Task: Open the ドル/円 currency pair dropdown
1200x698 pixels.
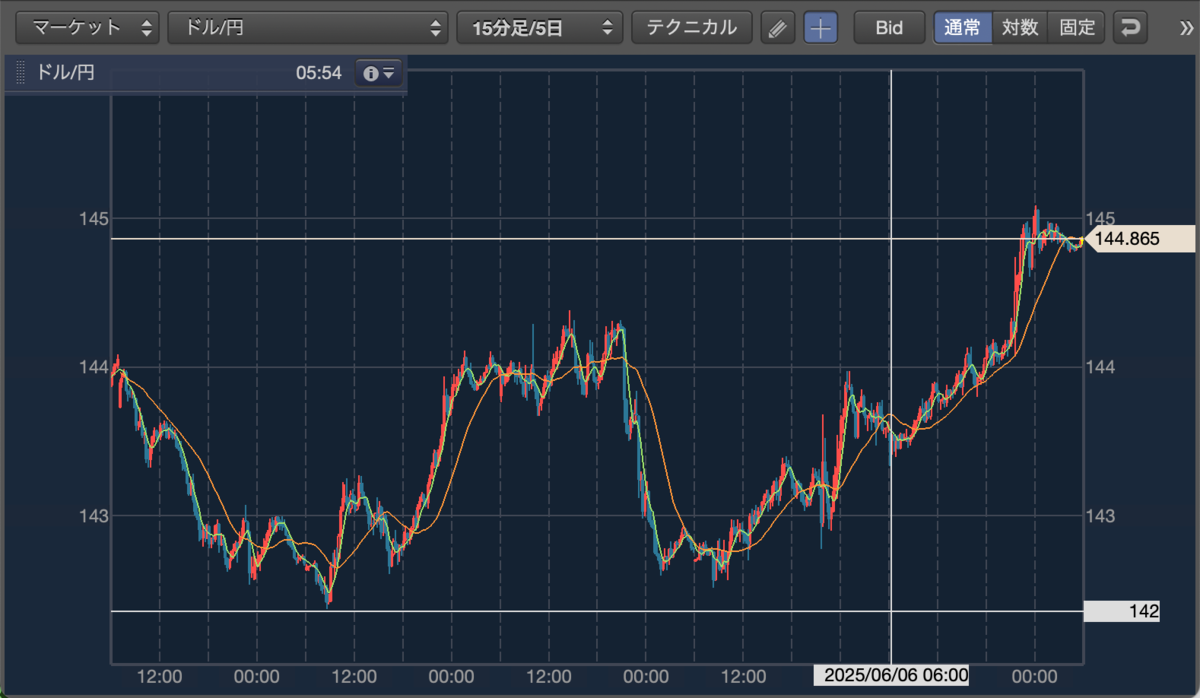Action: click(308, 28)
